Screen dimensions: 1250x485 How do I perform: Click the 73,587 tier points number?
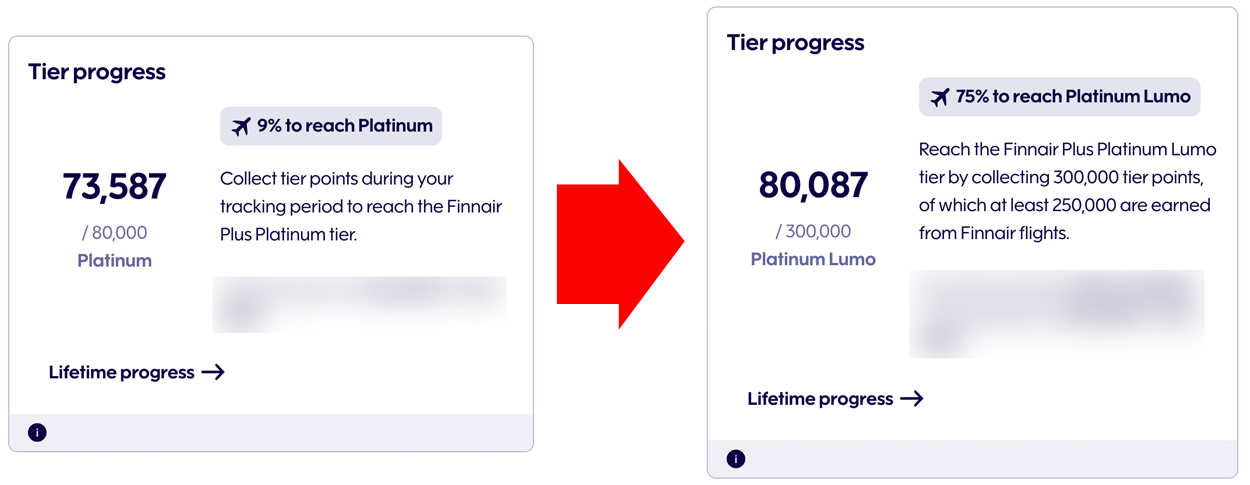(114, 187)
